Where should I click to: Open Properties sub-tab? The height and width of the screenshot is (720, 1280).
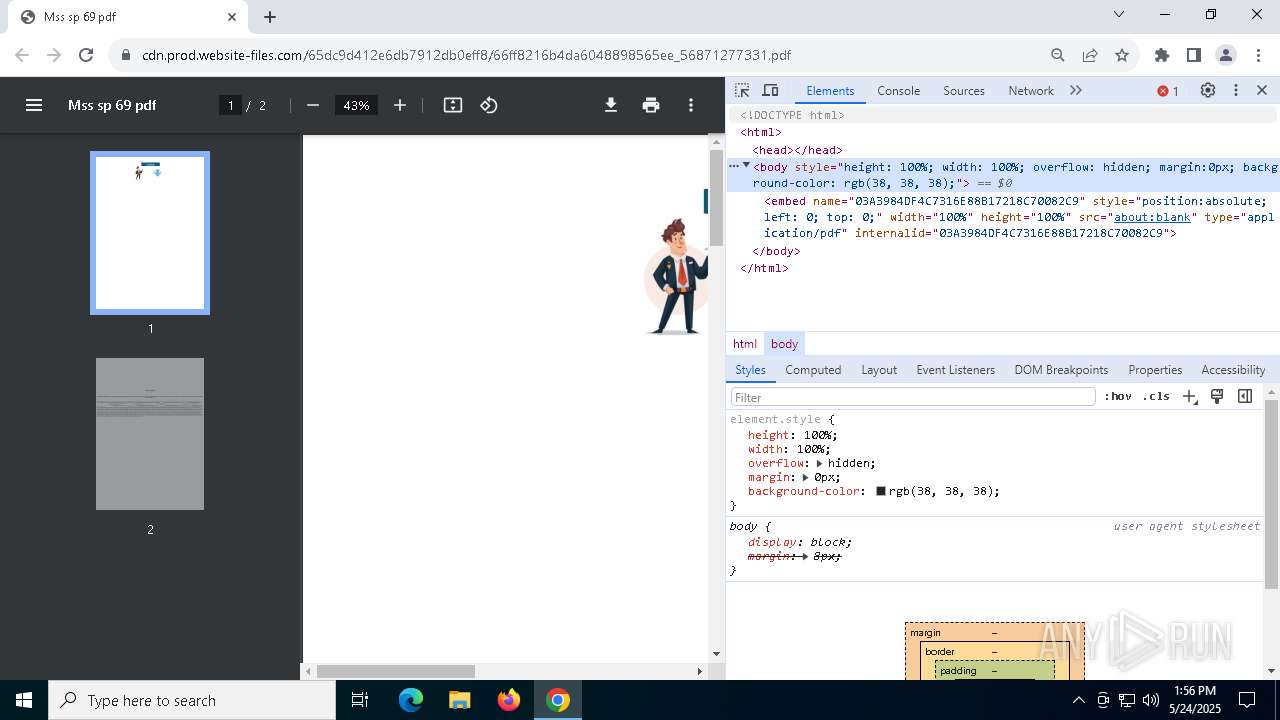[1155, 369]
